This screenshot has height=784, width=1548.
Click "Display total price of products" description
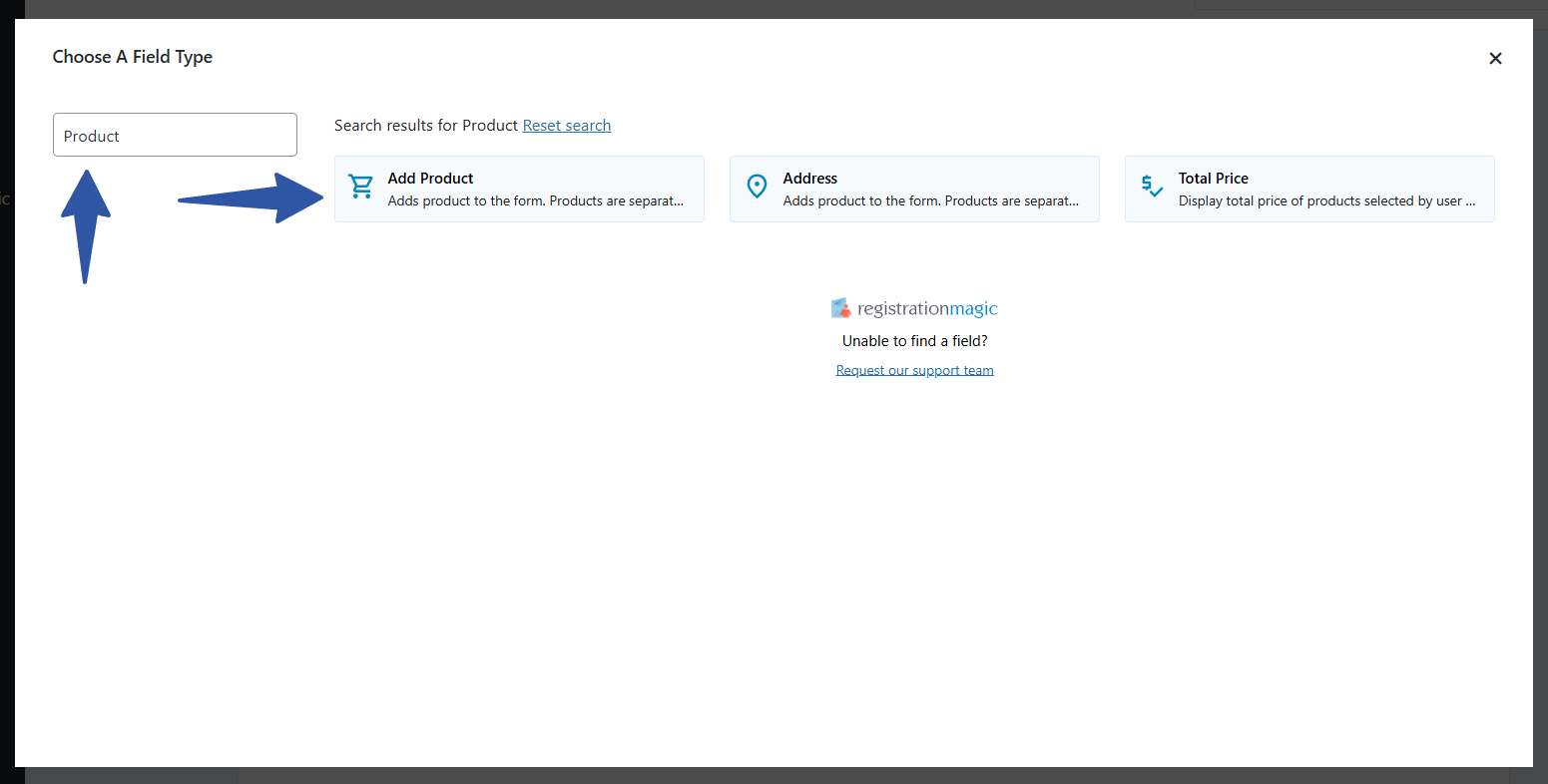[x=1325, y=201]
